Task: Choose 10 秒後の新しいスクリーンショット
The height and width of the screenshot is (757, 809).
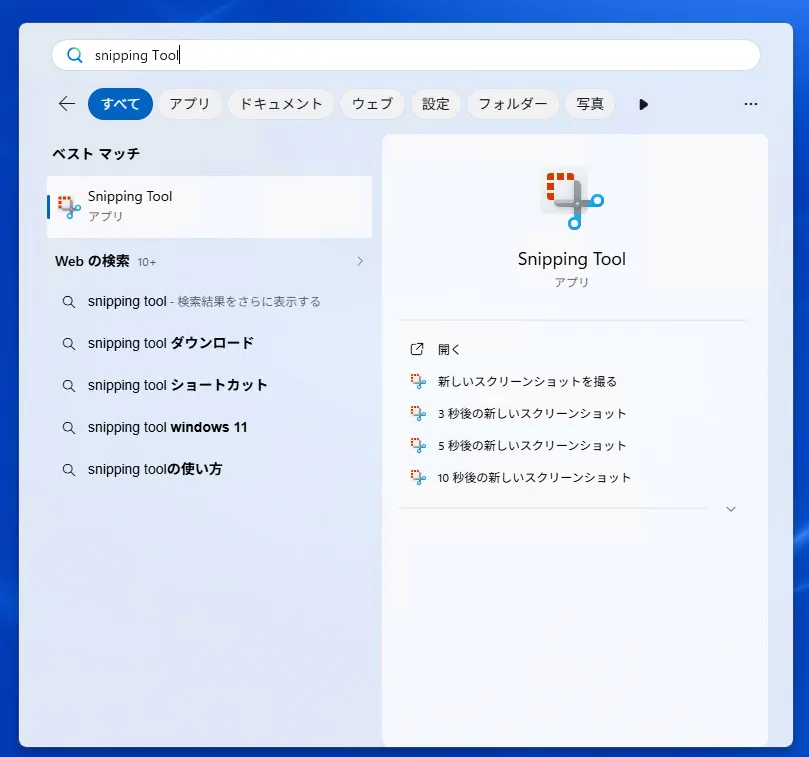Action: [534, 477]
